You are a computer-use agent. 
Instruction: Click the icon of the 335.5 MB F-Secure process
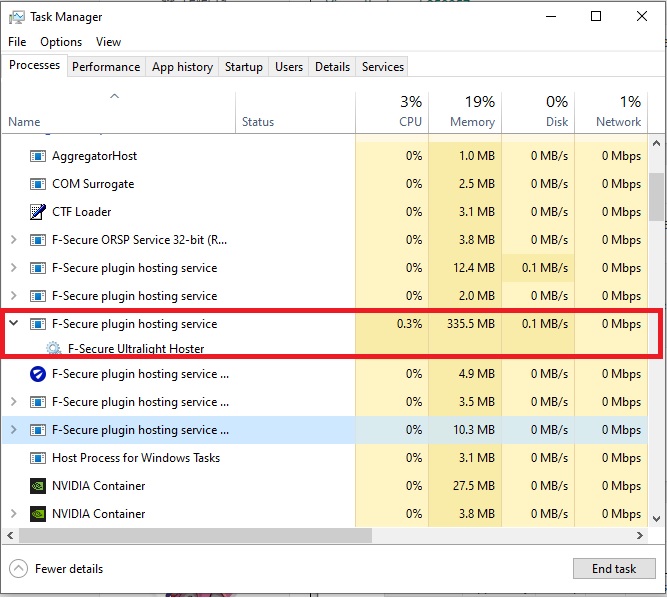38,325
